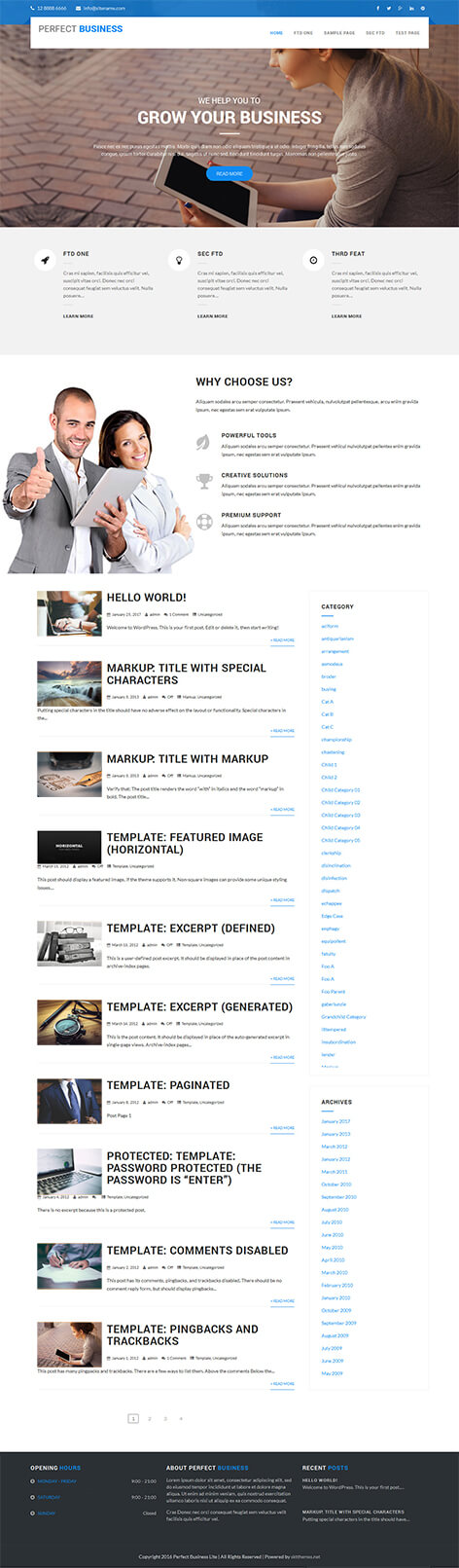Click LEARN MORE under THRD FEAT

click(347, 316)
